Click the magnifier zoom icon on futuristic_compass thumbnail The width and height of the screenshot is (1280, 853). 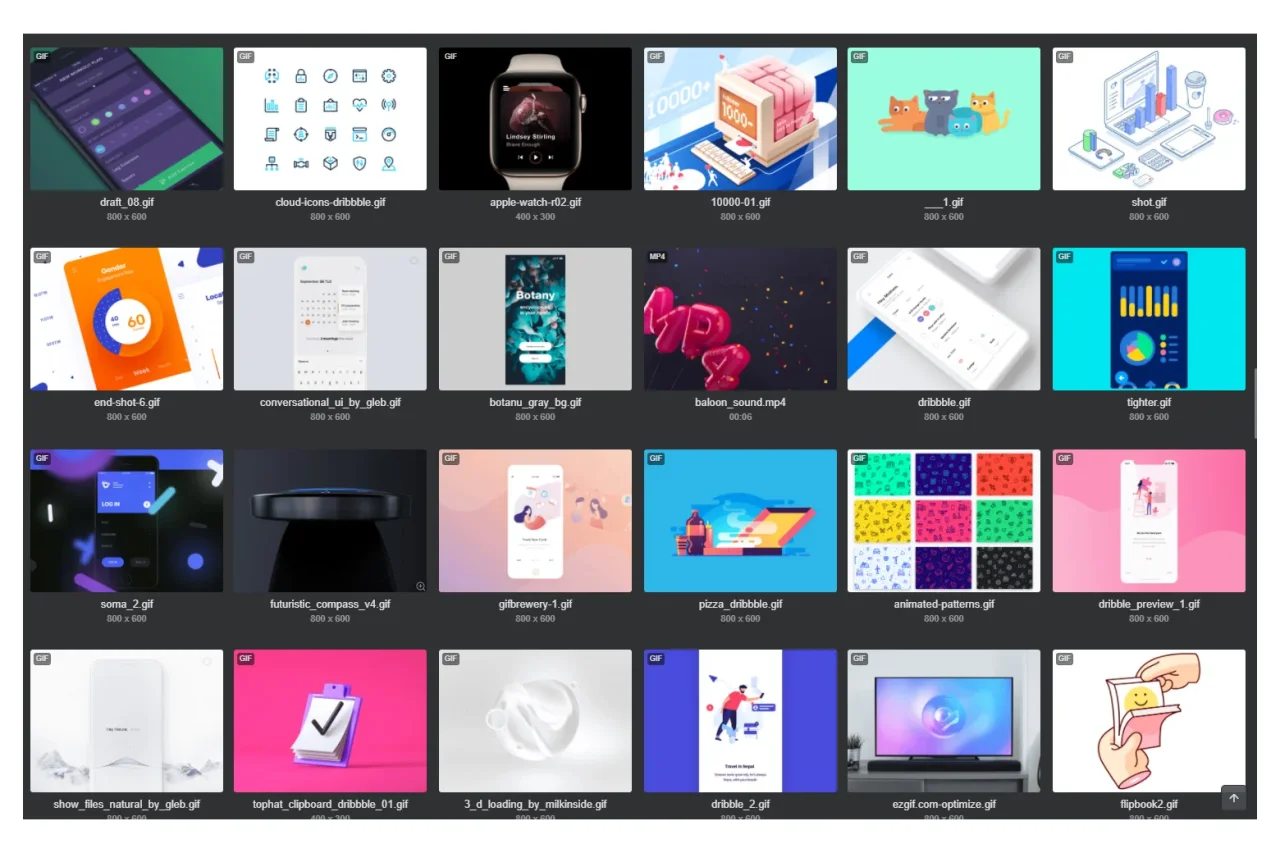click(x=421, y=586)
